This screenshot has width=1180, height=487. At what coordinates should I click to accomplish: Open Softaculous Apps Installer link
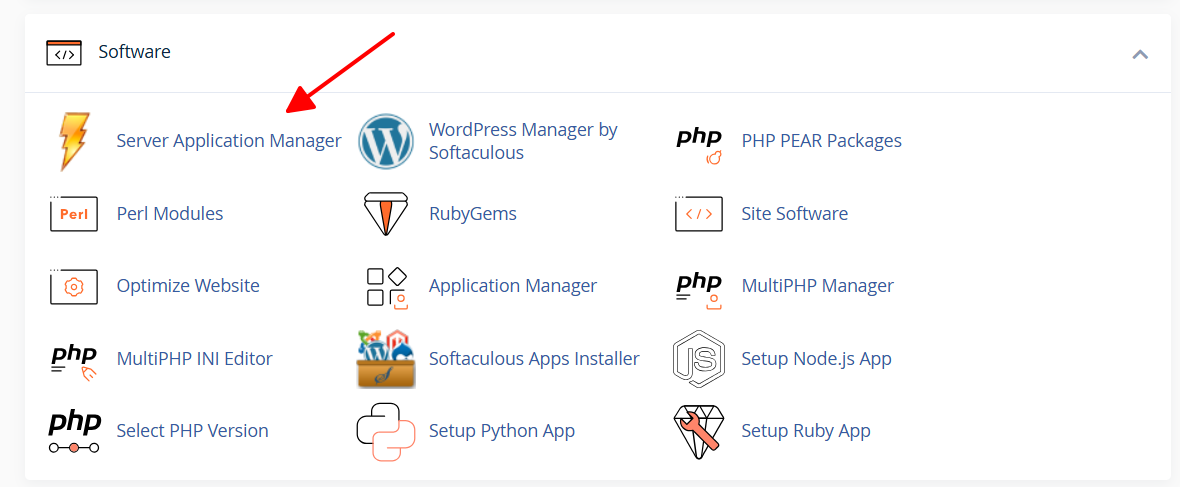534,359
